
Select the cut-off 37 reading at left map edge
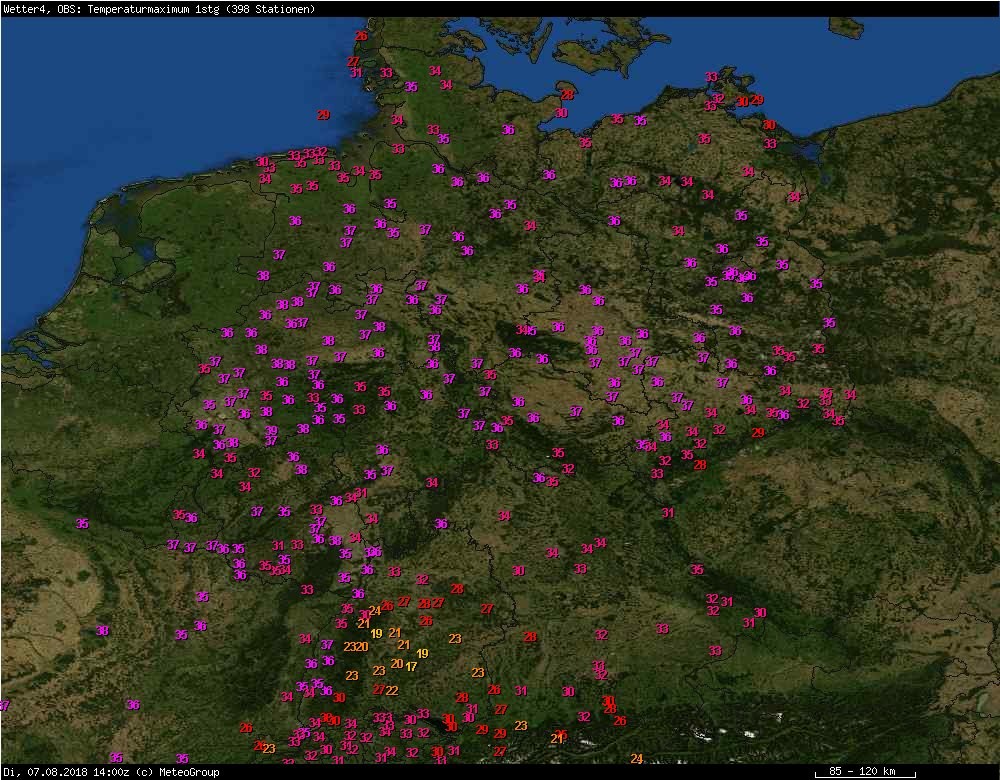(x=4, y=705)
